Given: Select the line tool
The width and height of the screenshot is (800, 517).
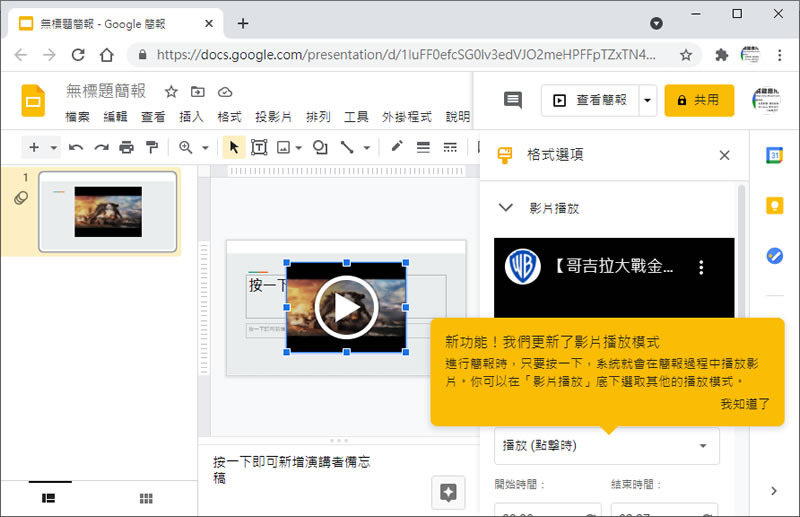Looking at the screenshot, I should [347, 147].
